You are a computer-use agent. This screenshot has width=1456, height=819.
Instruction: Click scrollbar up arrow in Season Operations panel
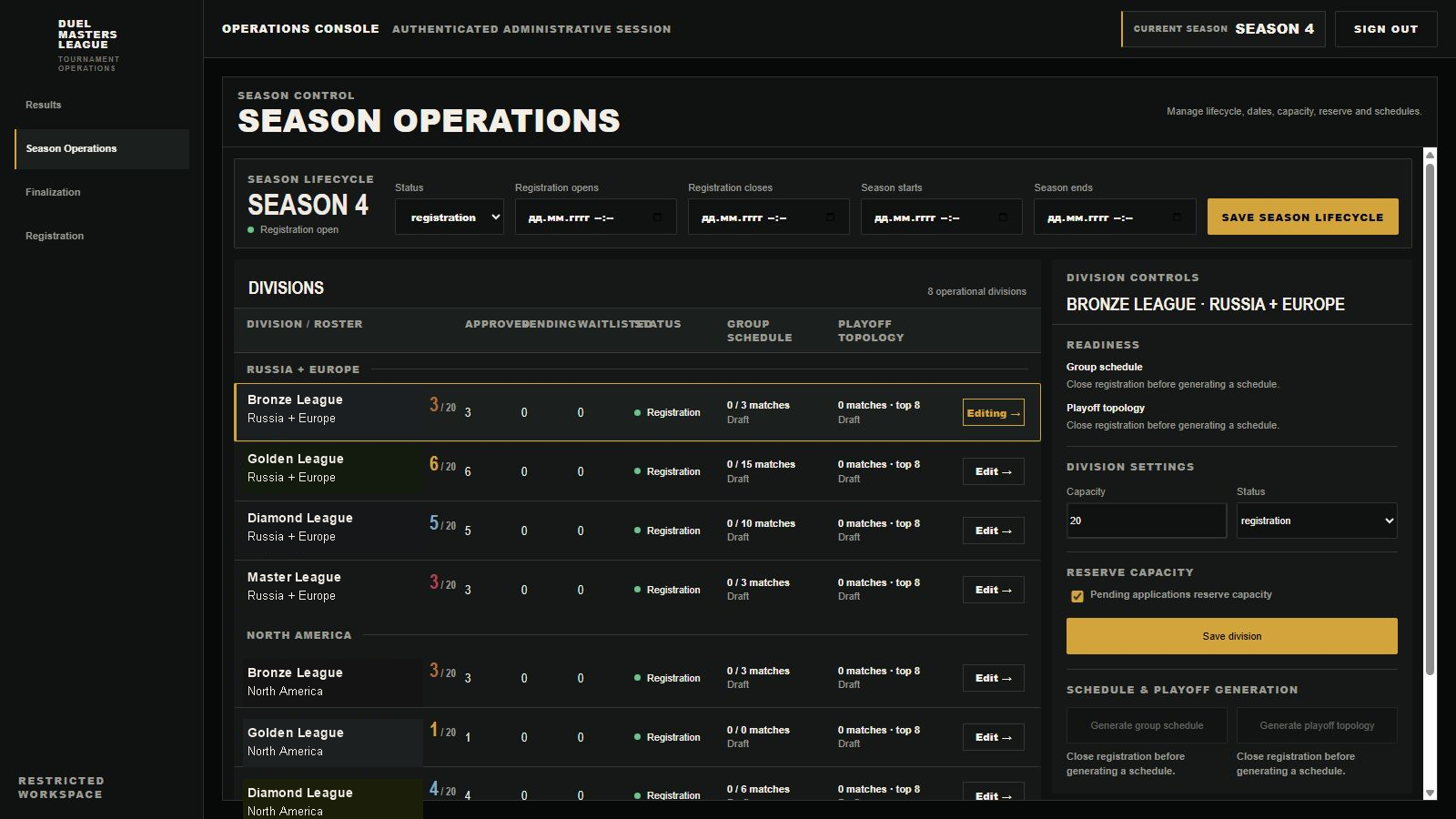point(1430,156)
